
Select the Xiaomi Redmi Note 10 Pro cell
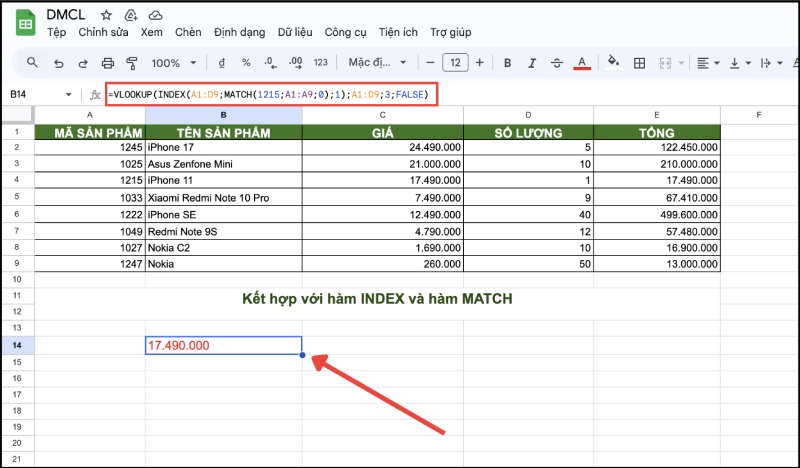[x=223, y=198]
